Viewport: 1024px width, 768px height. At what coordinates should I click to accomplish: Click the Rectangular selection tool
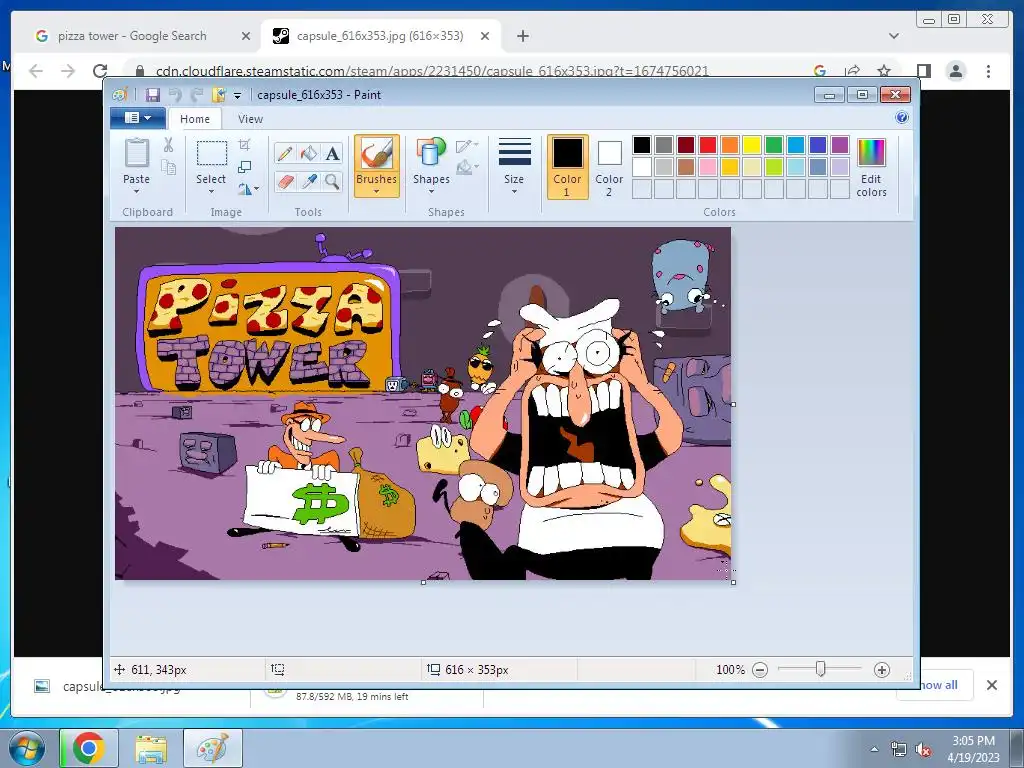212,153
